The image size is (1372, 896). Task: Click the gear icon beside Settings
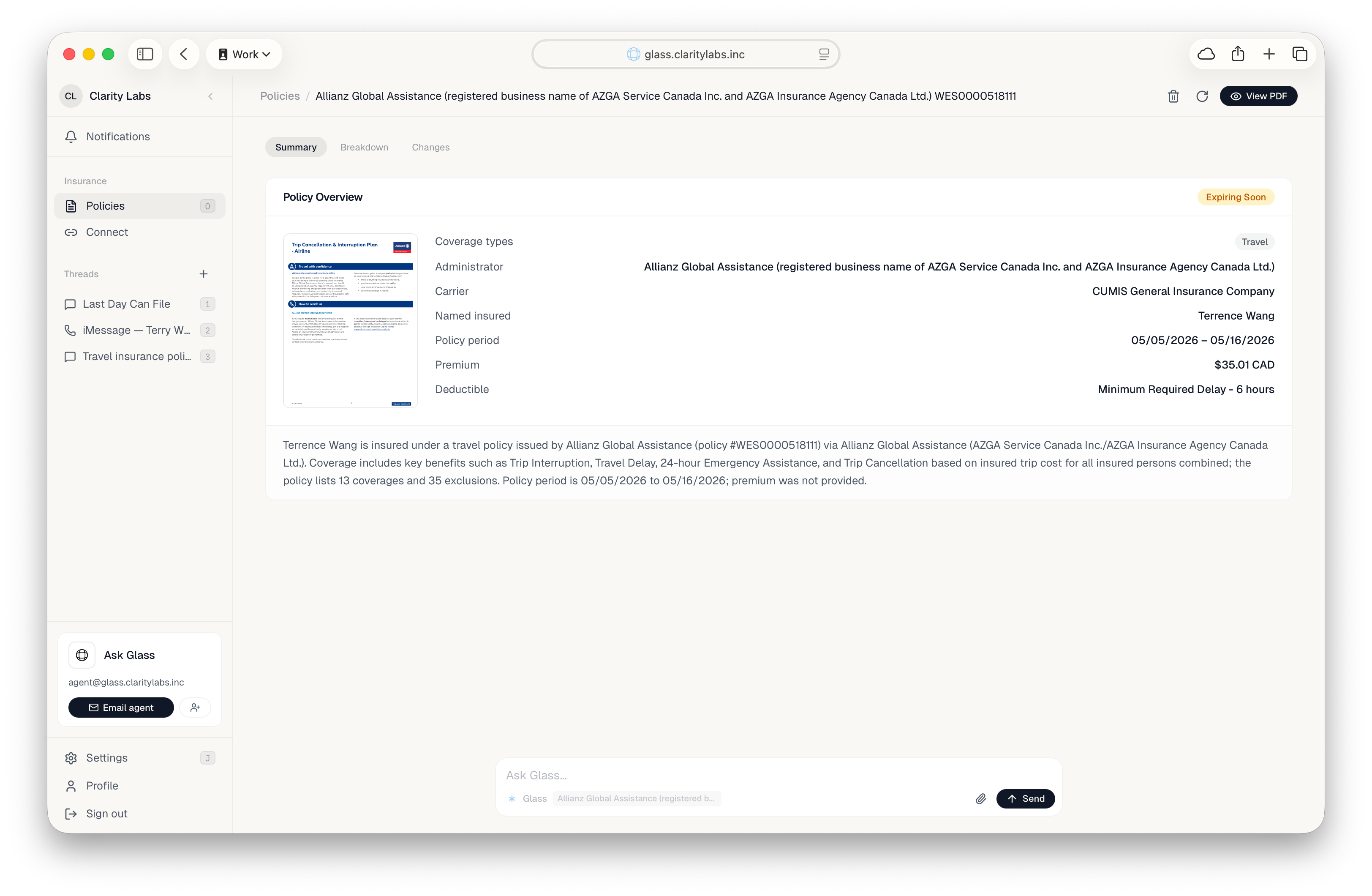click(x=71, y=757)
